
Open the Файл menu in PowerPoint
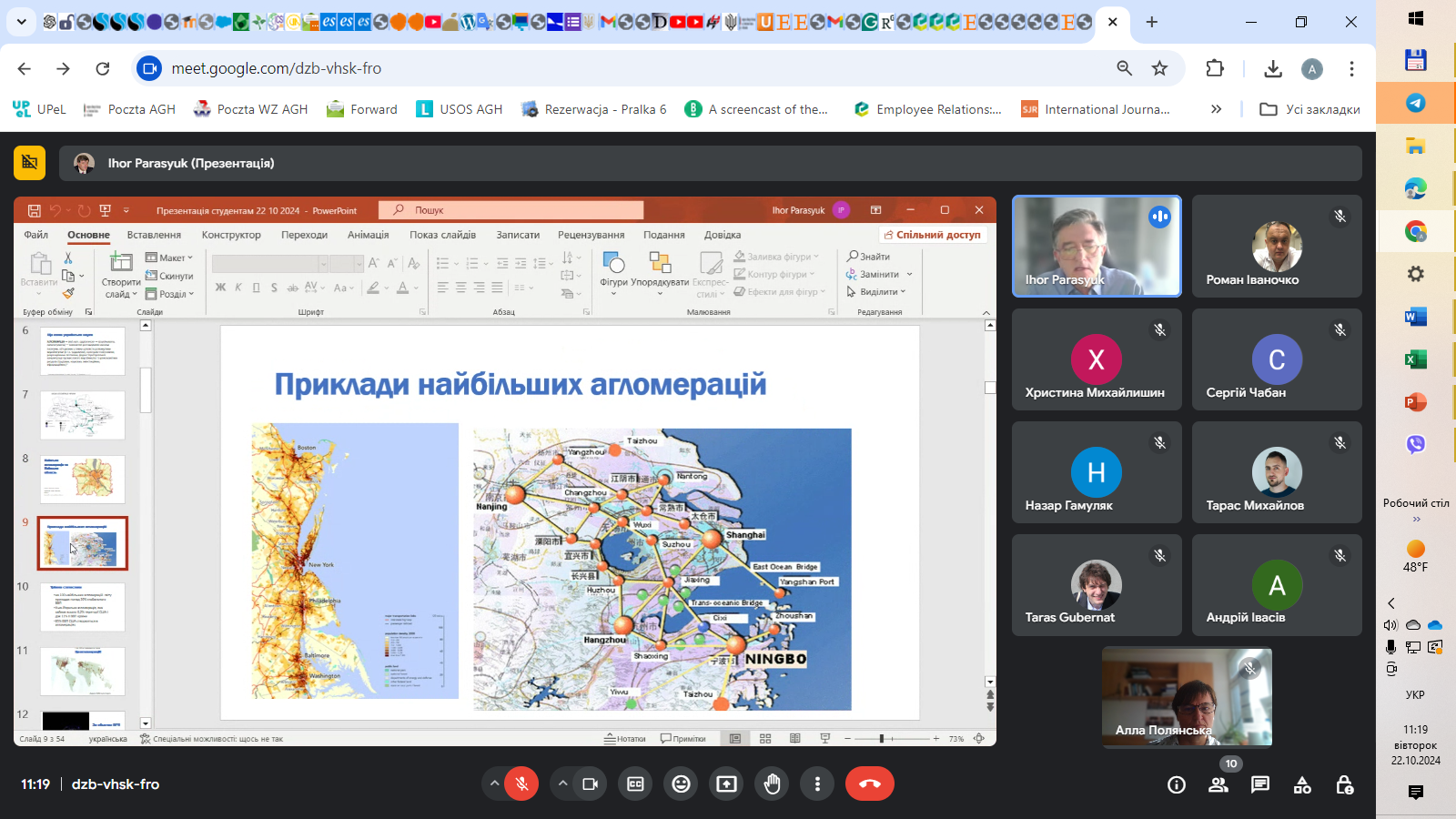[x=36, y=235]
